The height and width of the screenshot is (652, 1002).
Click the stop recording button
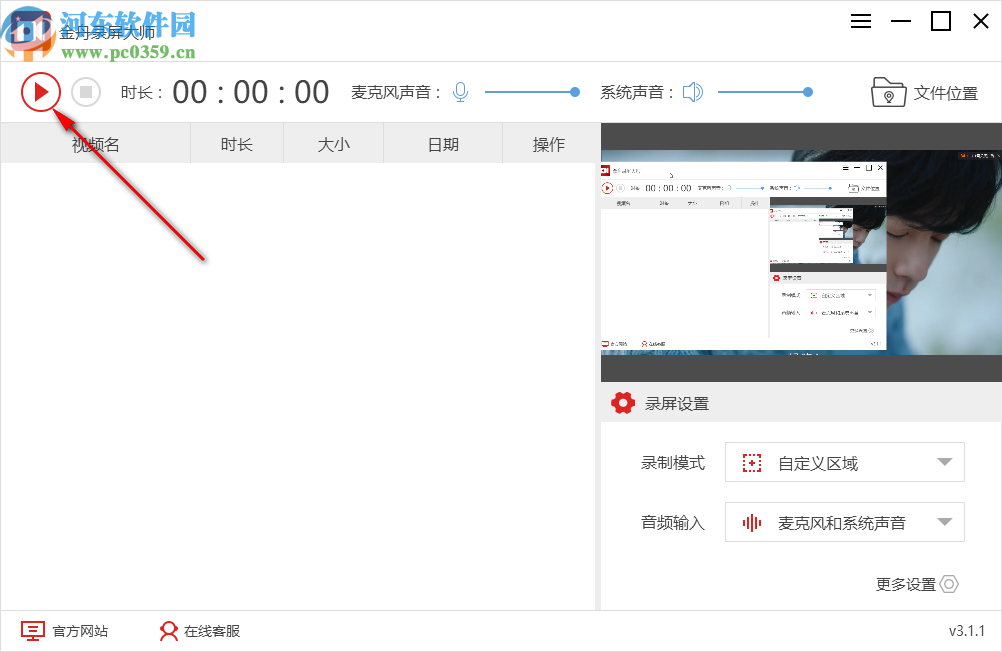(x=86, y=91)
